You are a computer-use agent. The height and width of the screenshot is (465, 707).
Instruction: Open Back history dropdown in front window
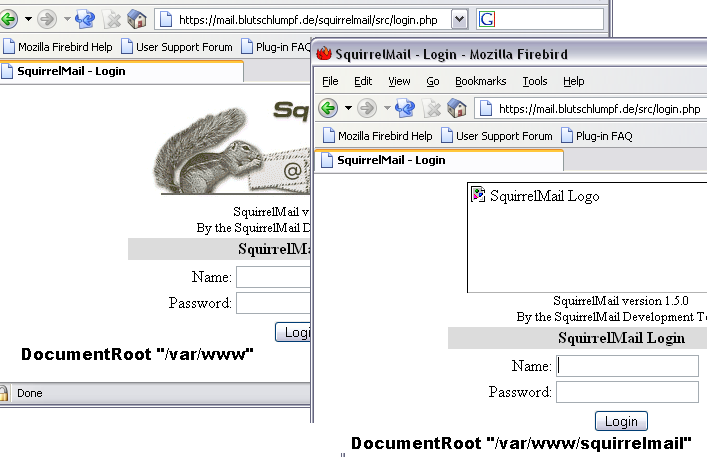348,108
